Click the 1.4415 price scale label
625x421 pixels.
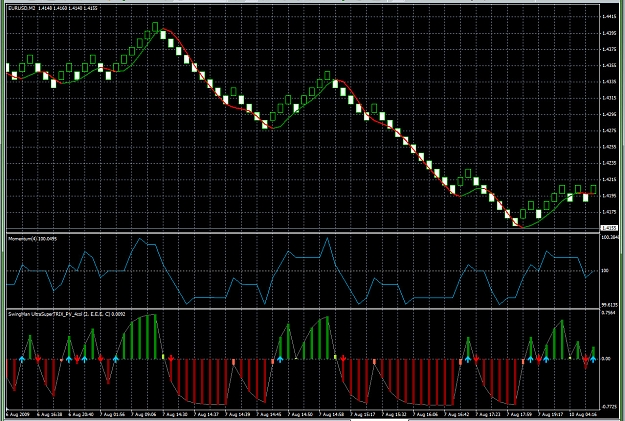point(608,17)
